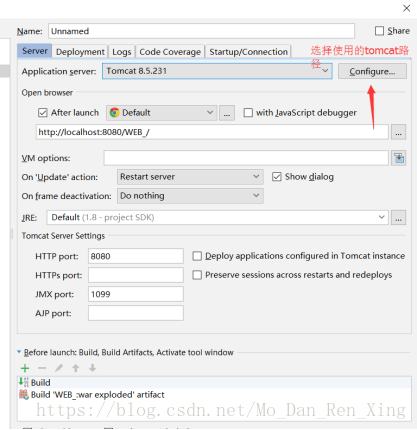Toggle the Share checkbox
Viewport: 417px width, 430px height.
(x=379, y=31)
